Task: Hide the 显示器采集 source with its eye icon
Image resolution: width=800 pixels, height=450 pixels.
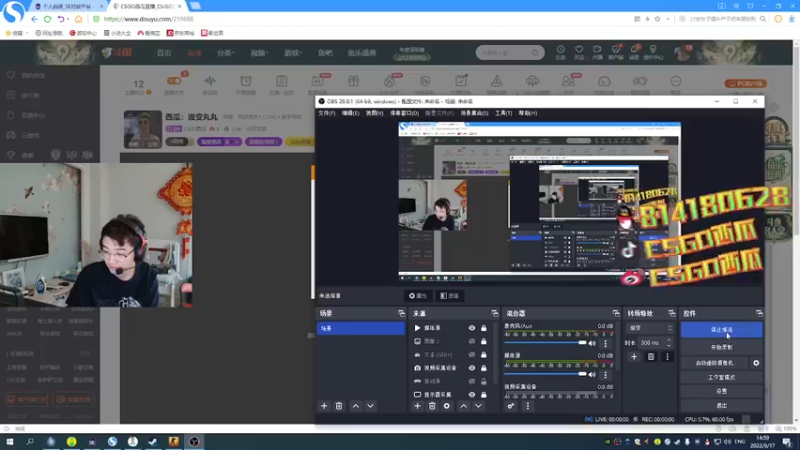Action: (x=472, y=394)
